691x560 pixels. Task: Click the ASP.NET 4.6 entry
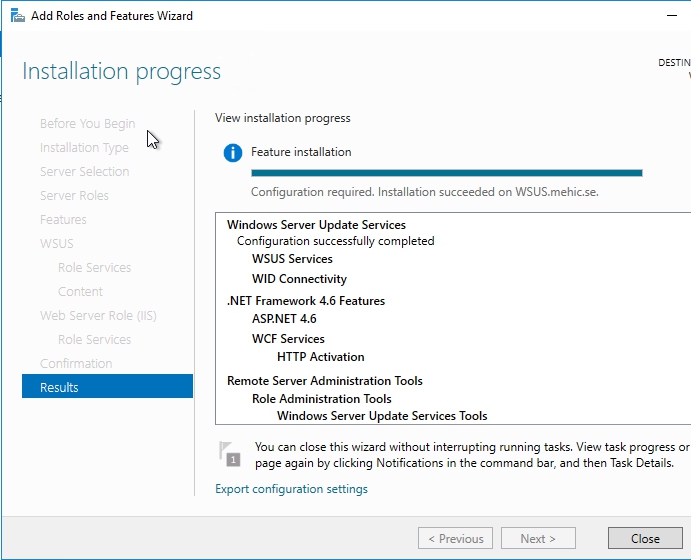[284, 319]
